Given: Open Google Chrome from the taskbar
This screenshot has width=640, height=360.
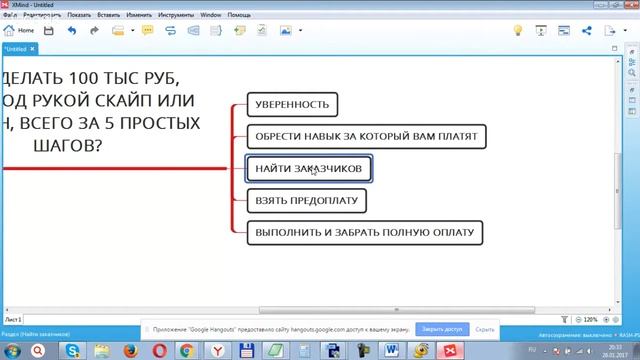Looking at the screenshot, I should [187, 351].
